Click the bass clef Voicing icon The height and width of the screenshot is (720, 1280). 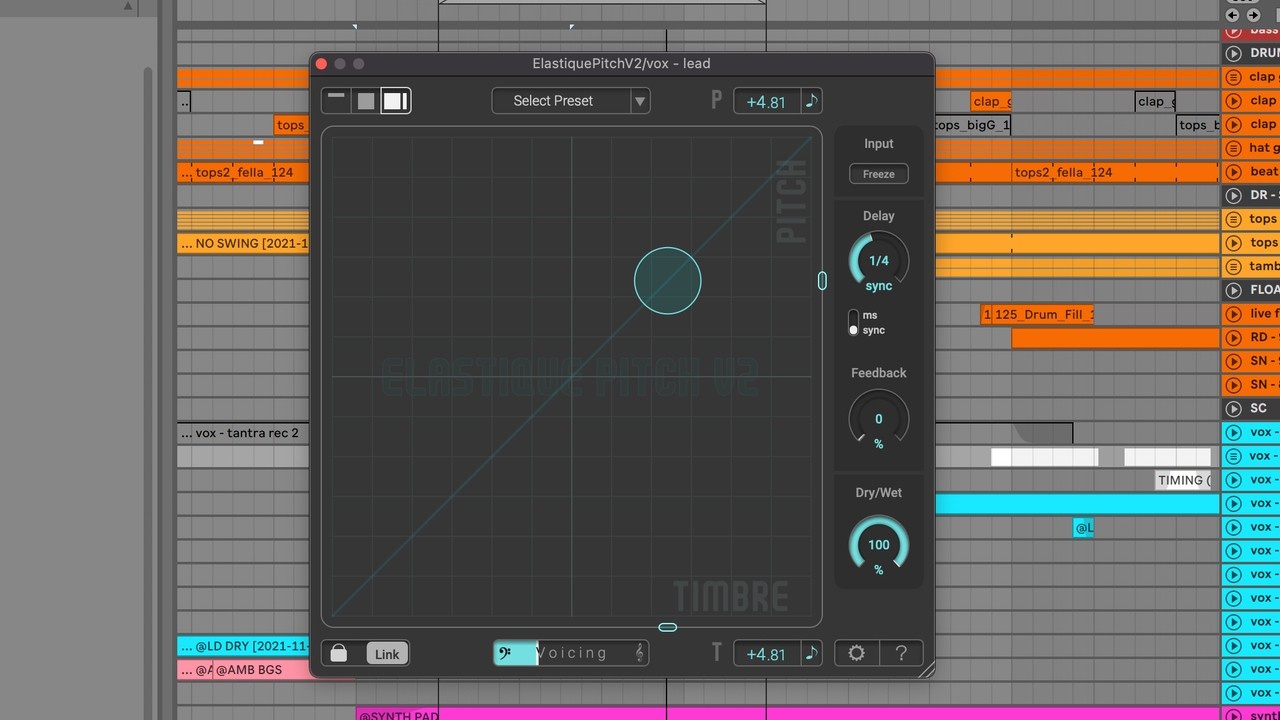pyautogui.click(x=506, y=653)
